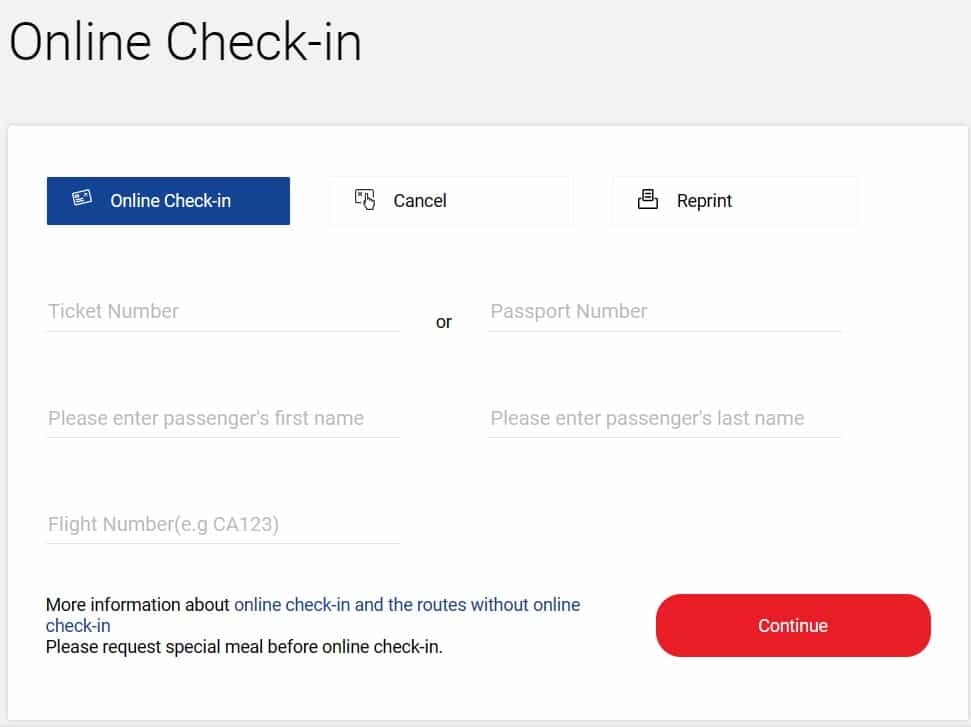The width and height of the screenshot is (971, 727).
Task: Click the red Continue button
Action: [793, 625]
